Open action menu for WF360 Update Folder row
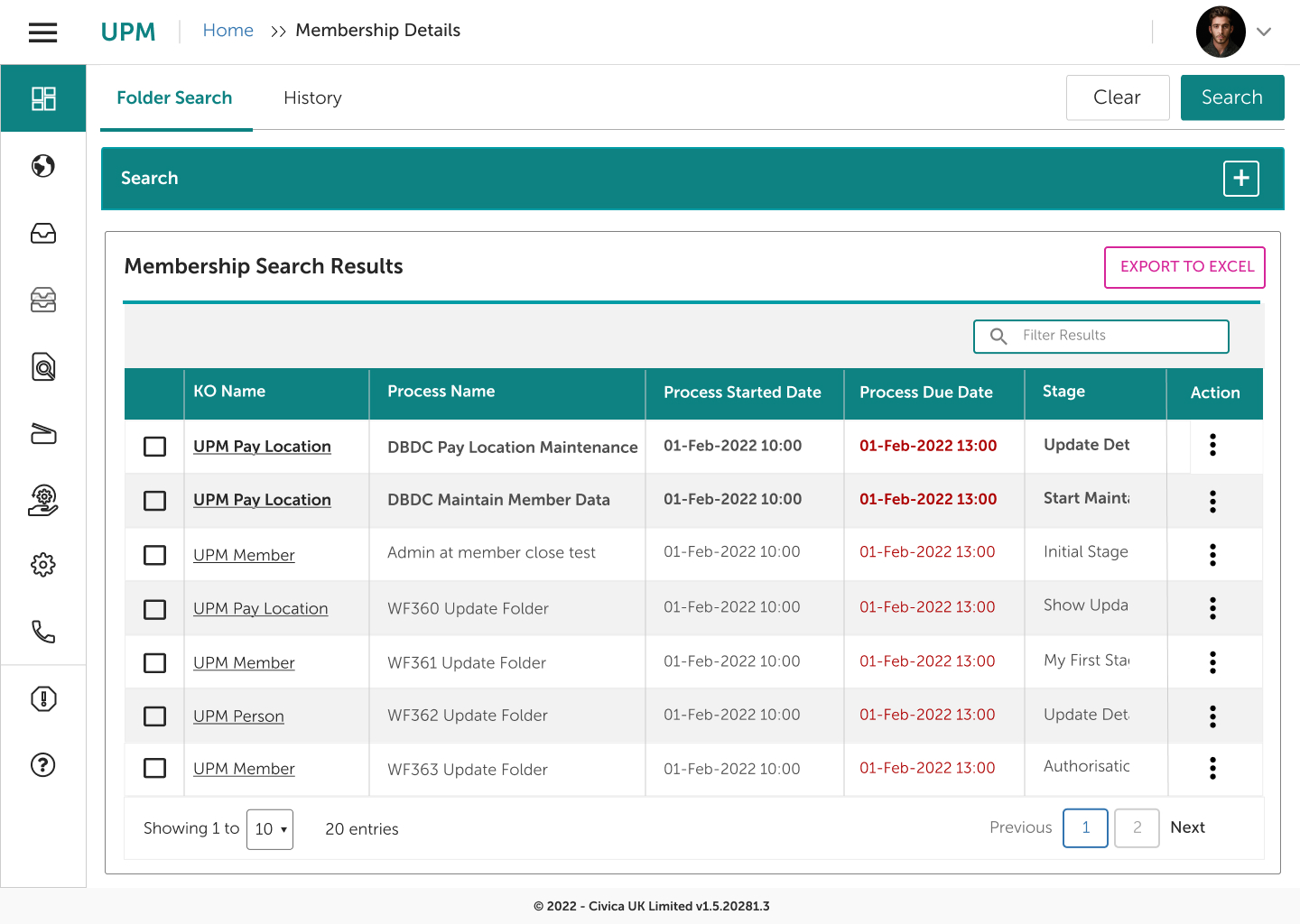 click(1212, 608)
